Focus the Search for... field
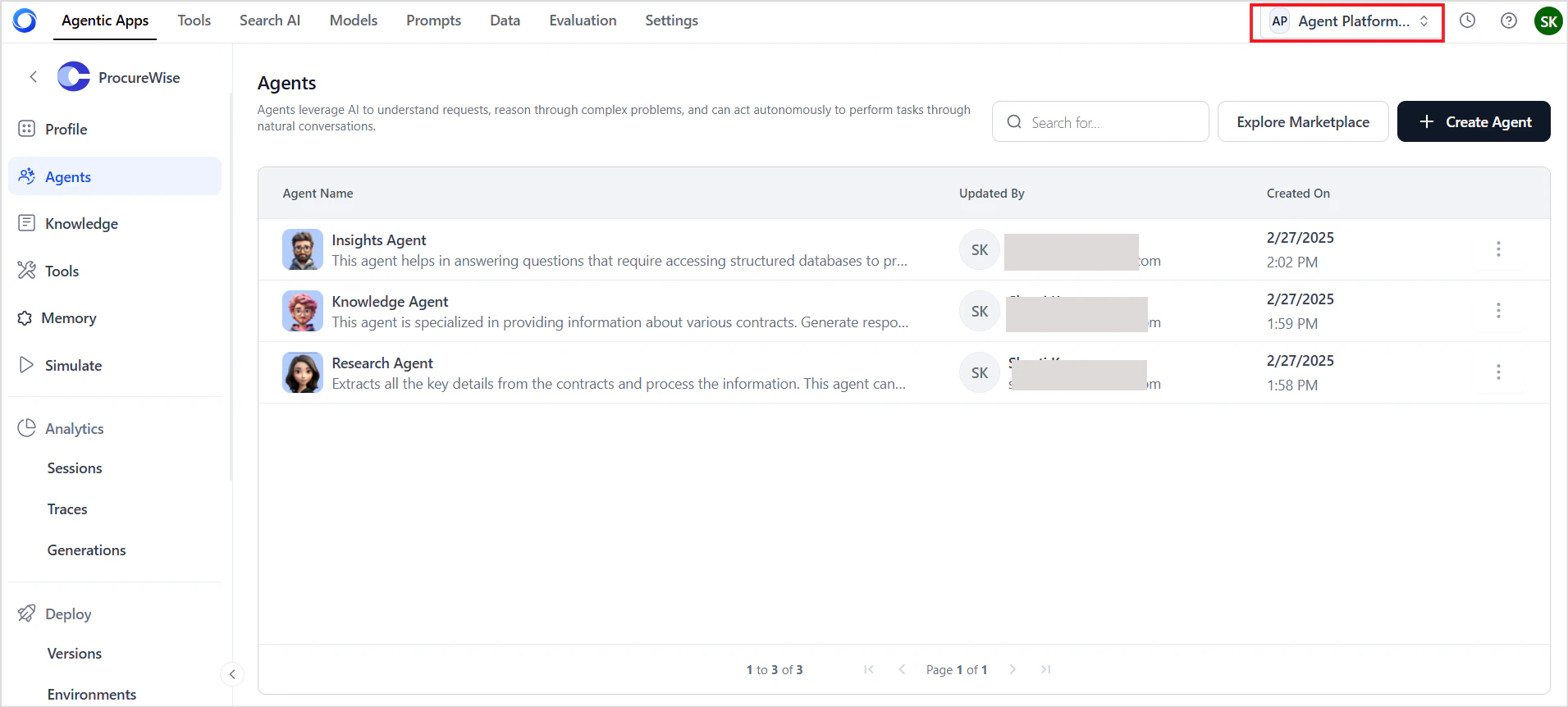 click(x=1100, y=121)
